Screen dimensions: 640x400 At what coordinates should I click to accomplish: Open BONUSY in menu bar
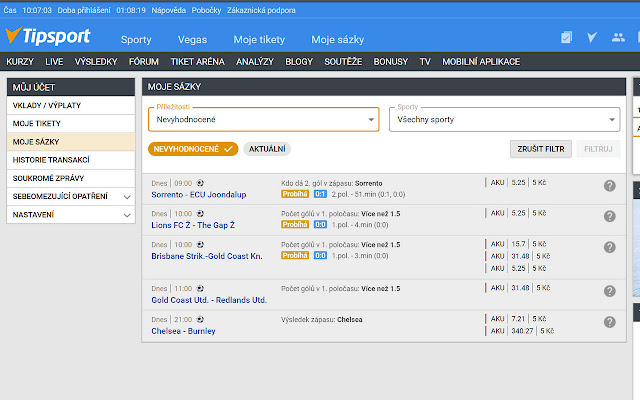tap(391, 62)
